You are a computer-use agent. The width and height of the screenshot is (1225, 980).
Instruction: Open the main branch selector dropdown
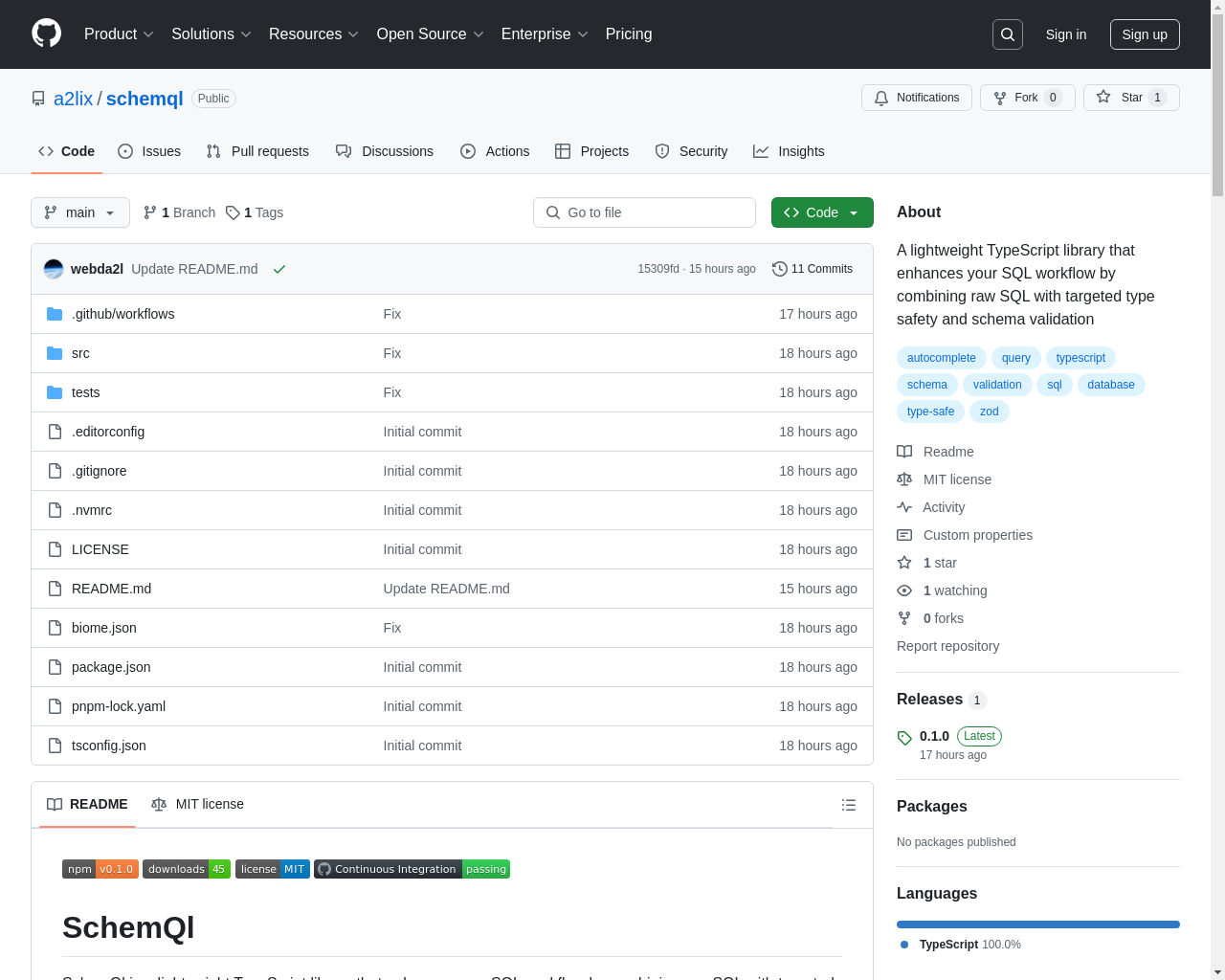(x=80, y=212)
